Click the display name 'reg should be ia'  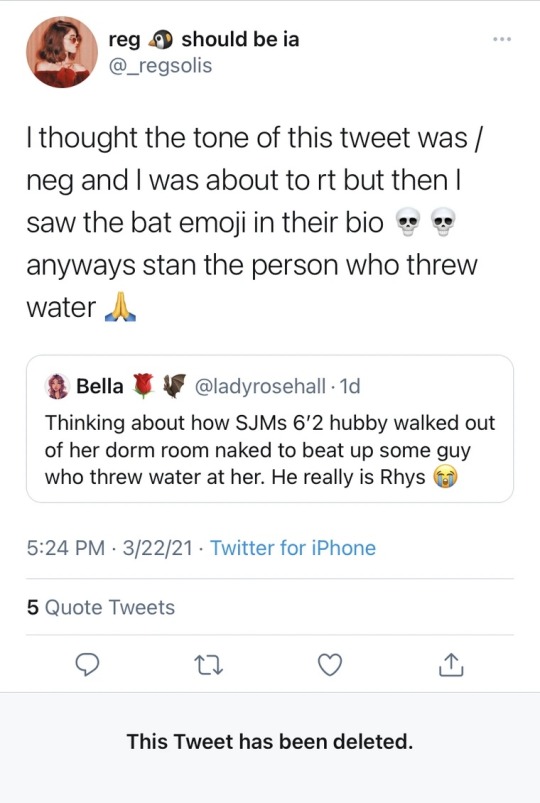click(x=204, y=39)
